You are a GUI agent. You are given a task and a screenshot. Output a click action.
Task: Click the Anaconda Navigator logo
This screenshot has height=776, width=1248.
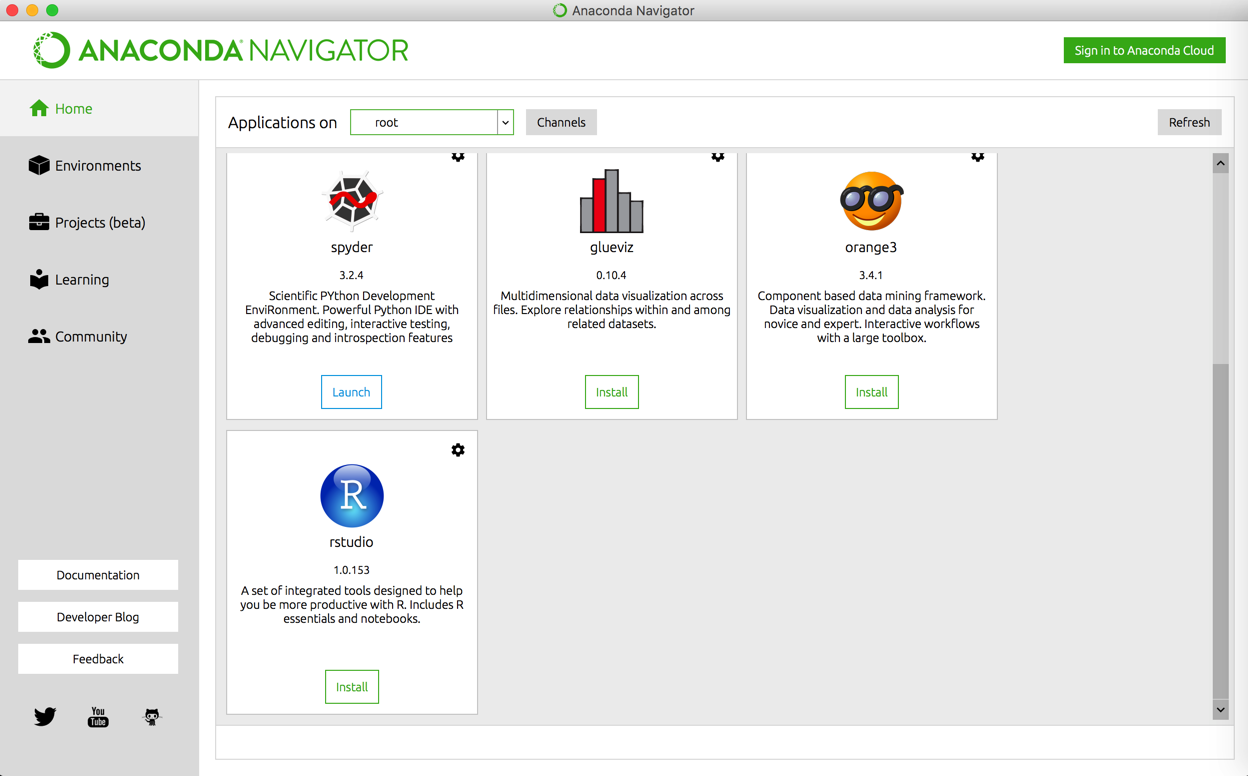point(221,50)
